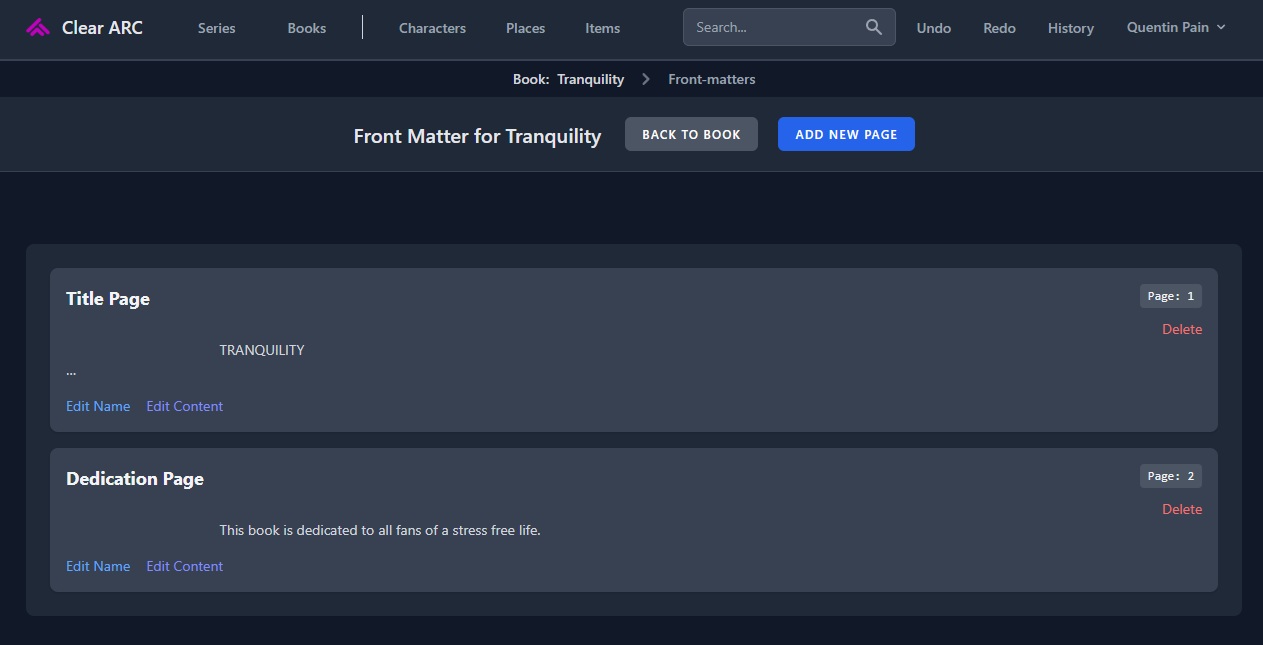Screen dimensions: 1263x645
Task: Expand the user menu chevron
Action: (x=1220, y=28)
